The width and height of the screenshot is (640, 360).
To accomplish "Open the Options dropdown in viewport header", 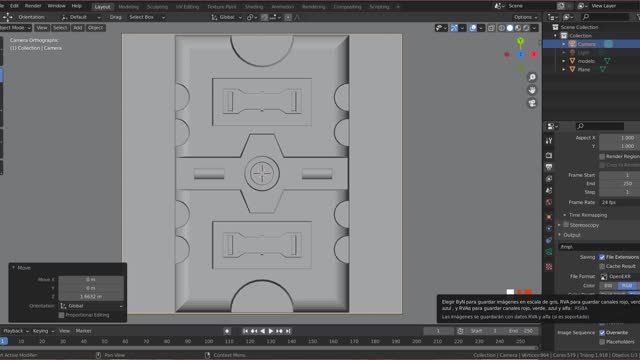I will tap(526, 17).
